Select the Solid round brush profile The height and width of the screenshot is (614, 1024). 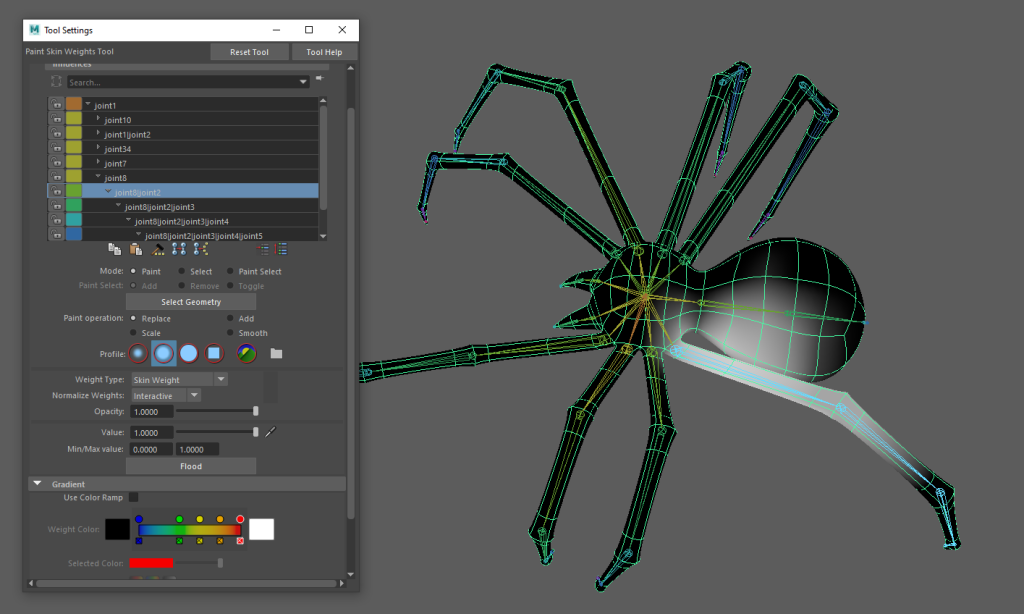pos(189,353)
